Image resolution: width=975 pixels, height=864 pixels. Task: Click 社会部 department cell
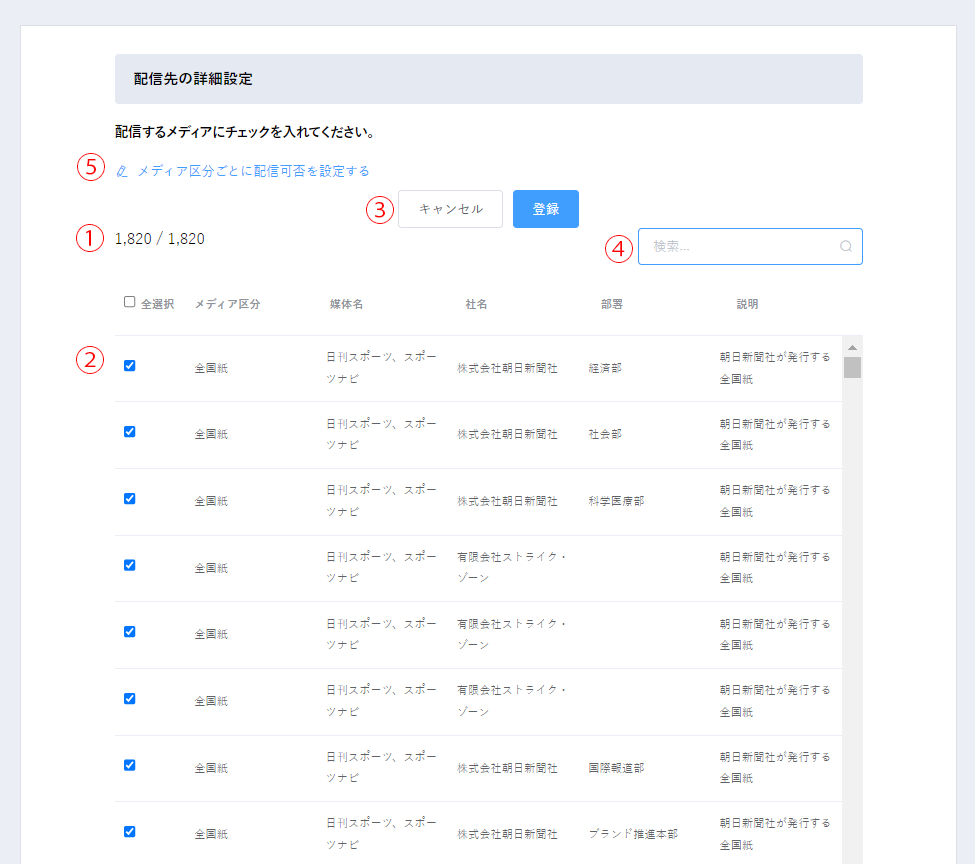605,434
